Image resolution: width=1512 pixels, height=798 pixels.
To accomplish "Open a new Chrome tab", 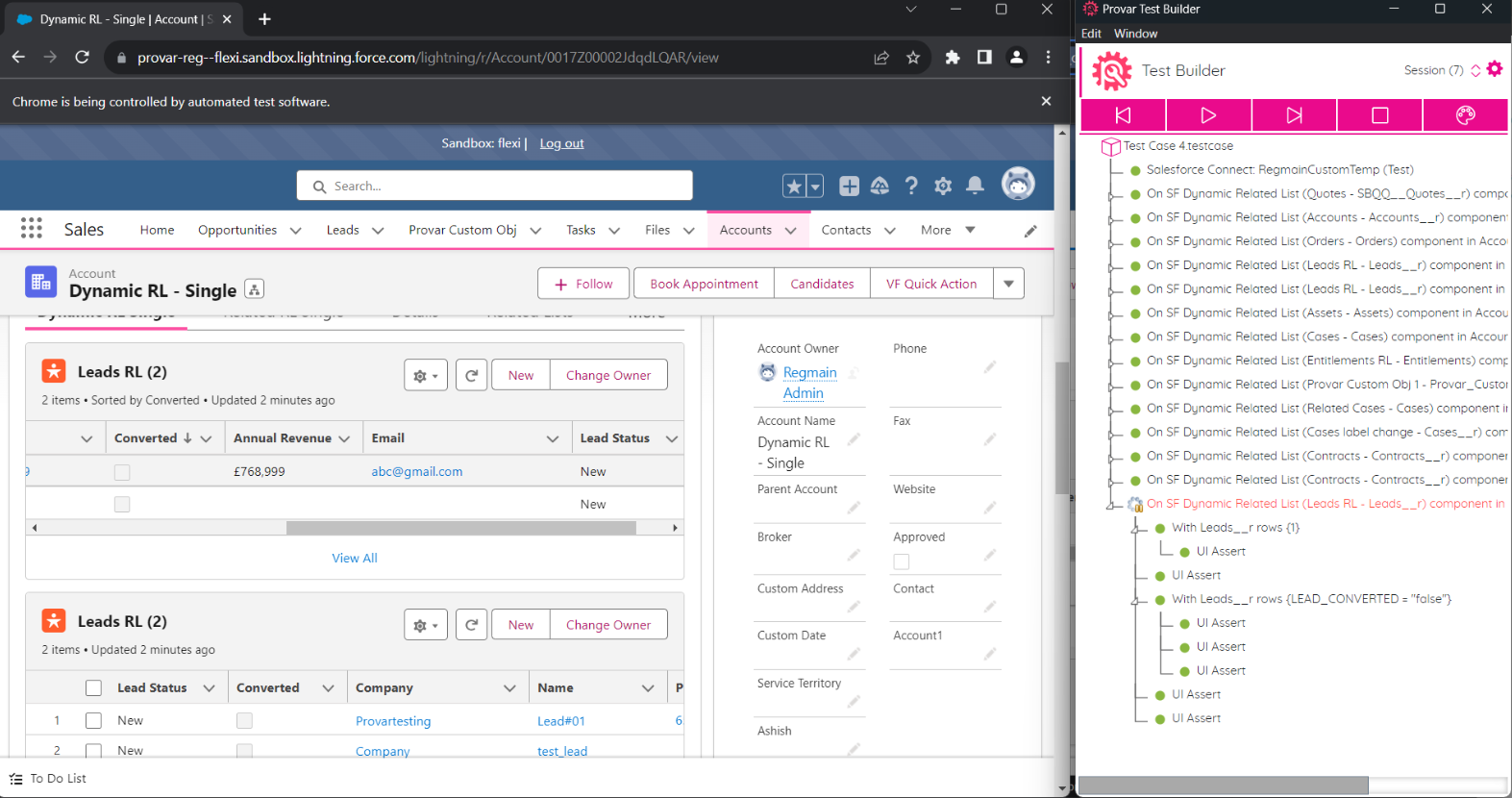I will coord(264,19).
